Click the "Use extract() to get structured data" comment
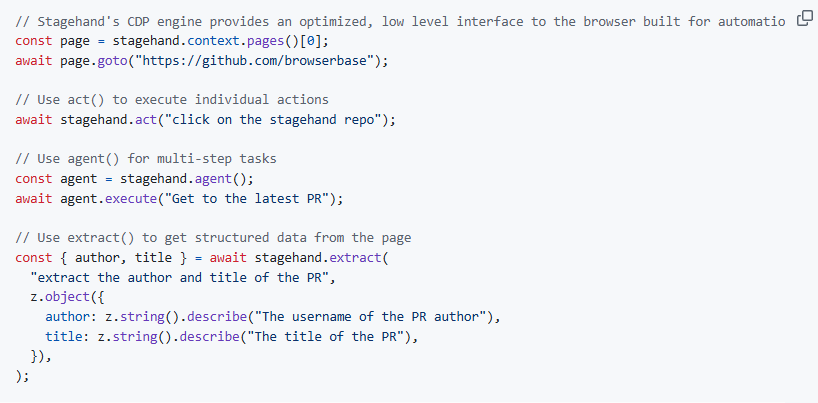Screen dimensions: 818x403 tap(213, 238)
